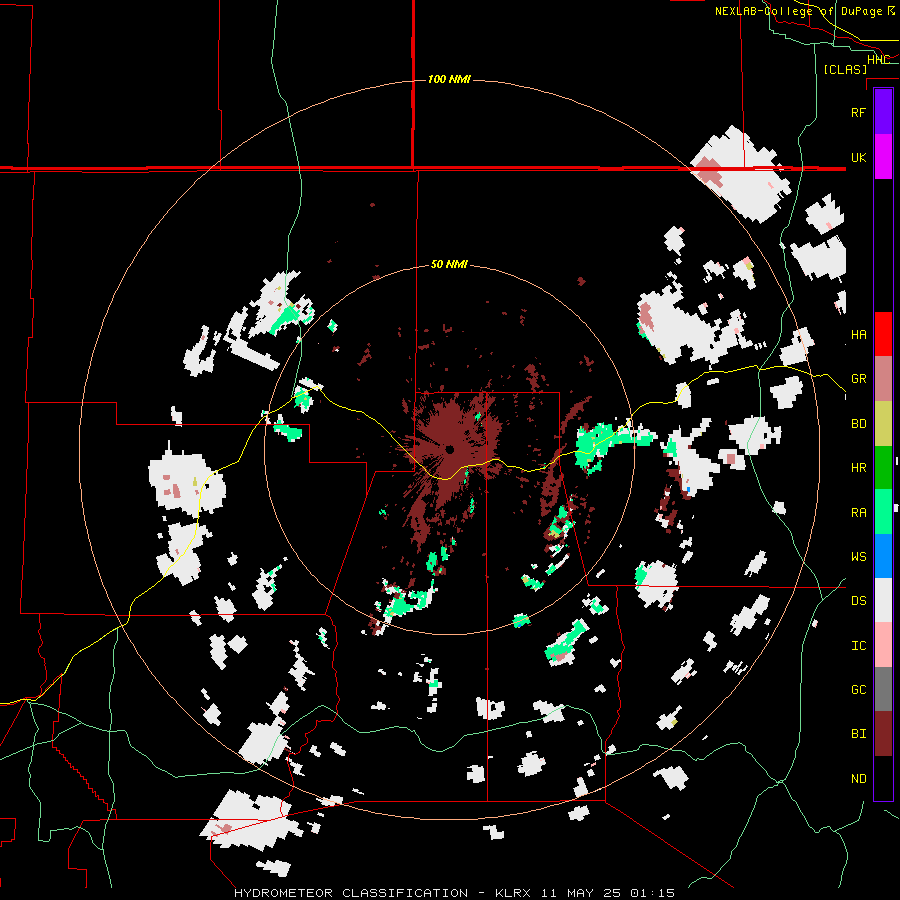Click the "HYDROMETEOR CLASSIFICATION" caption text

(x=351, y=893)
